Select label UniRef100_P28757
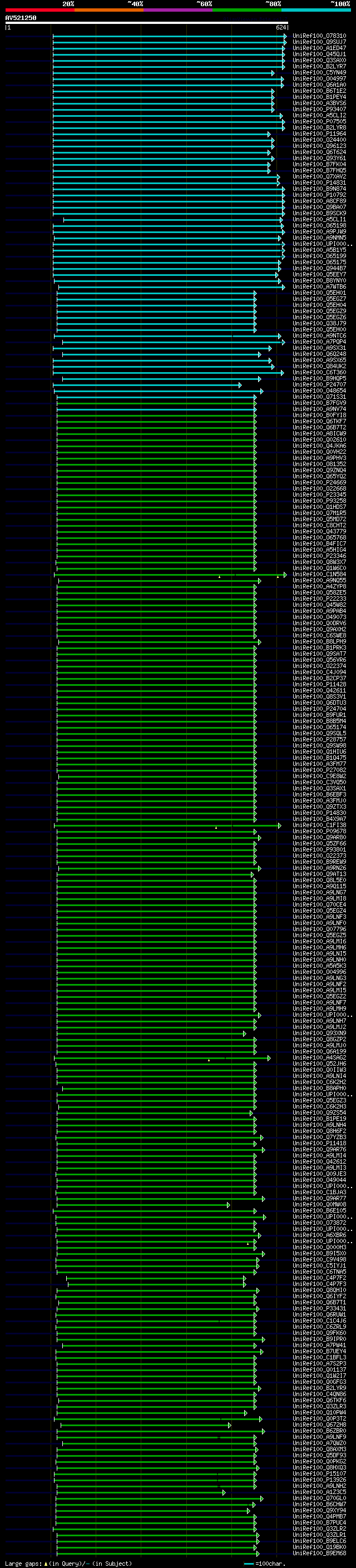356x1568 pixels. [x=319, y=740]
